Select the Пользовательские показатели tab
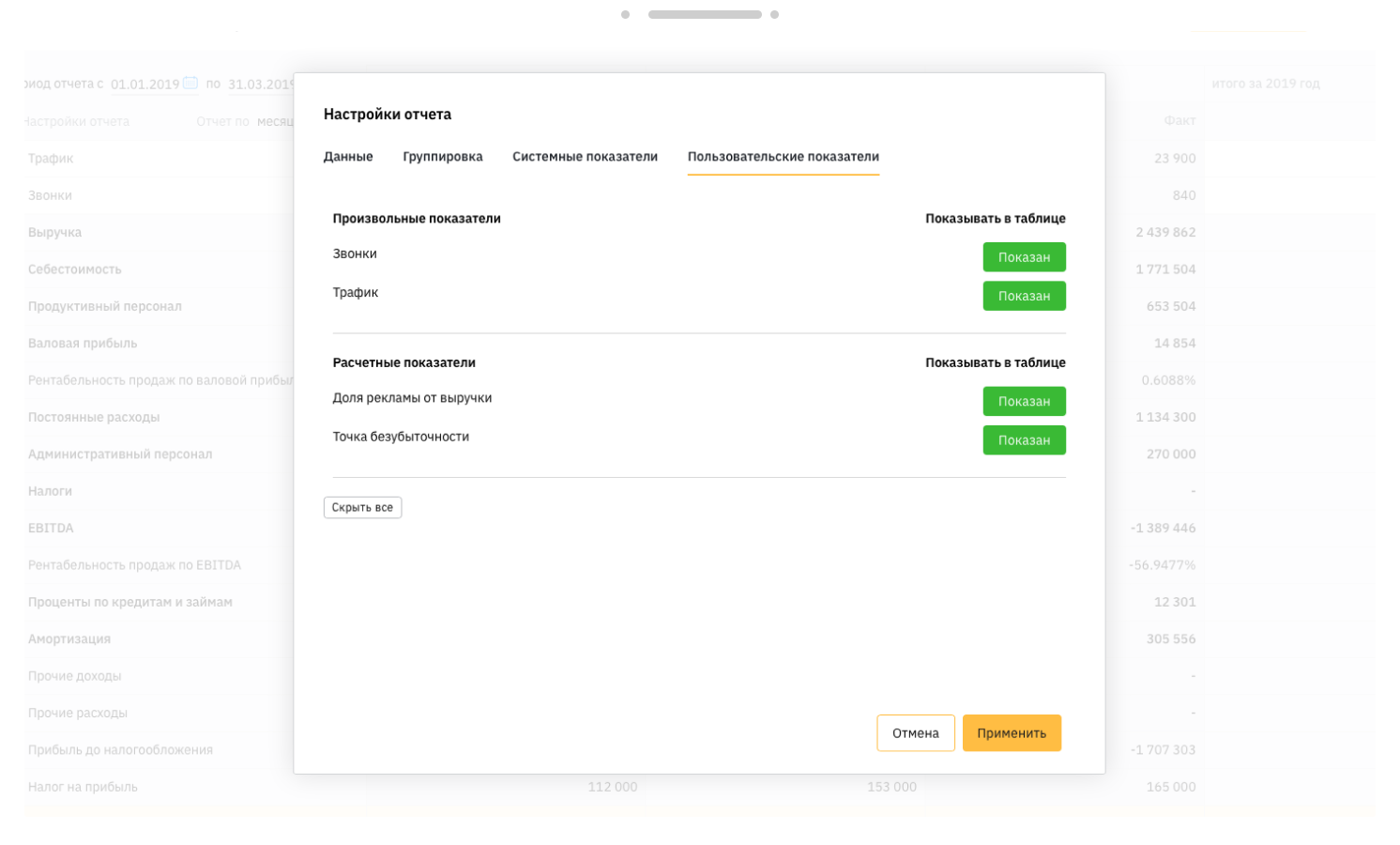 click(x=783, y=157)
